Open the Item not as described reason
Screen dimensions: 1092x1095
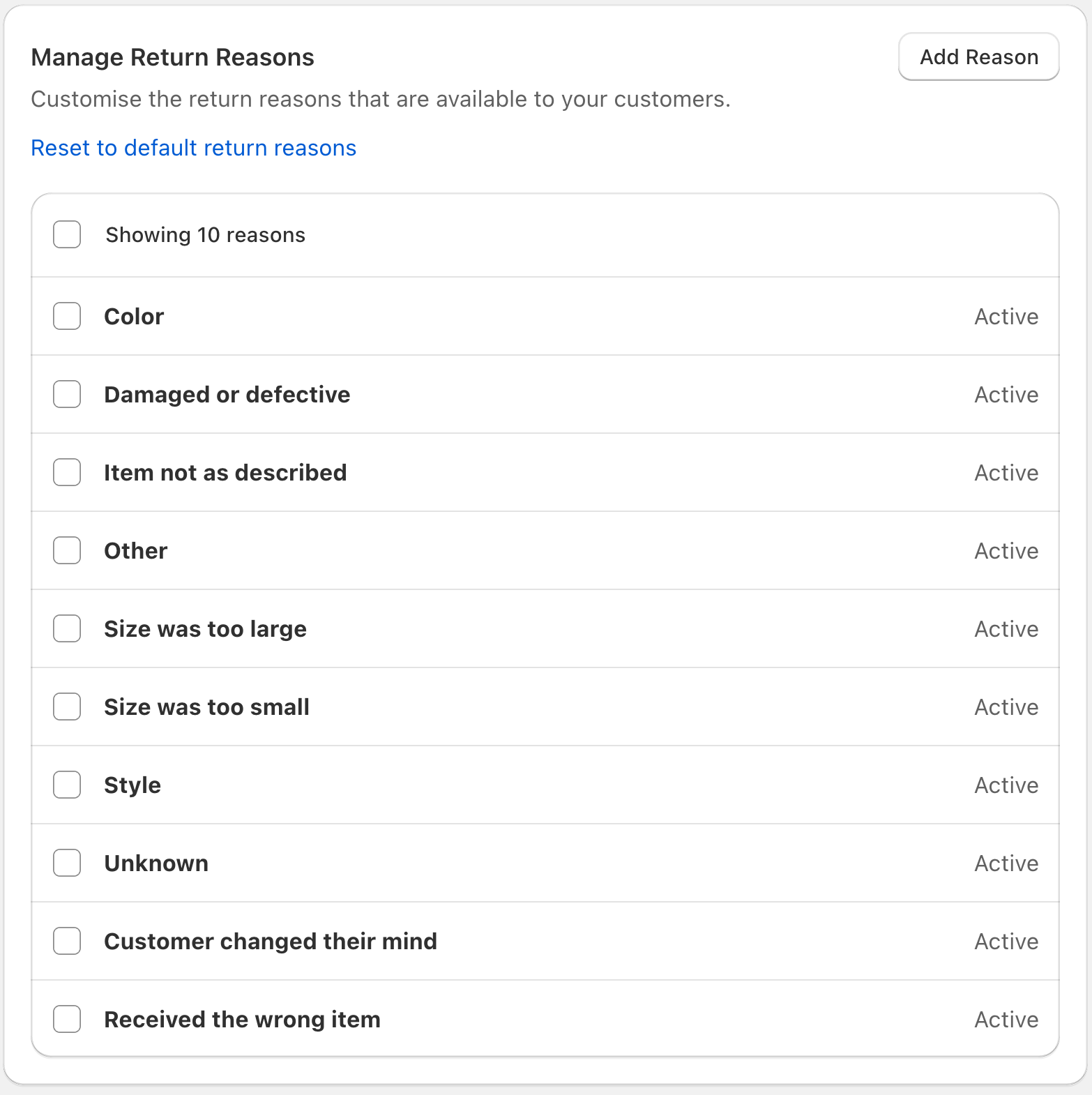coord(225,473)
